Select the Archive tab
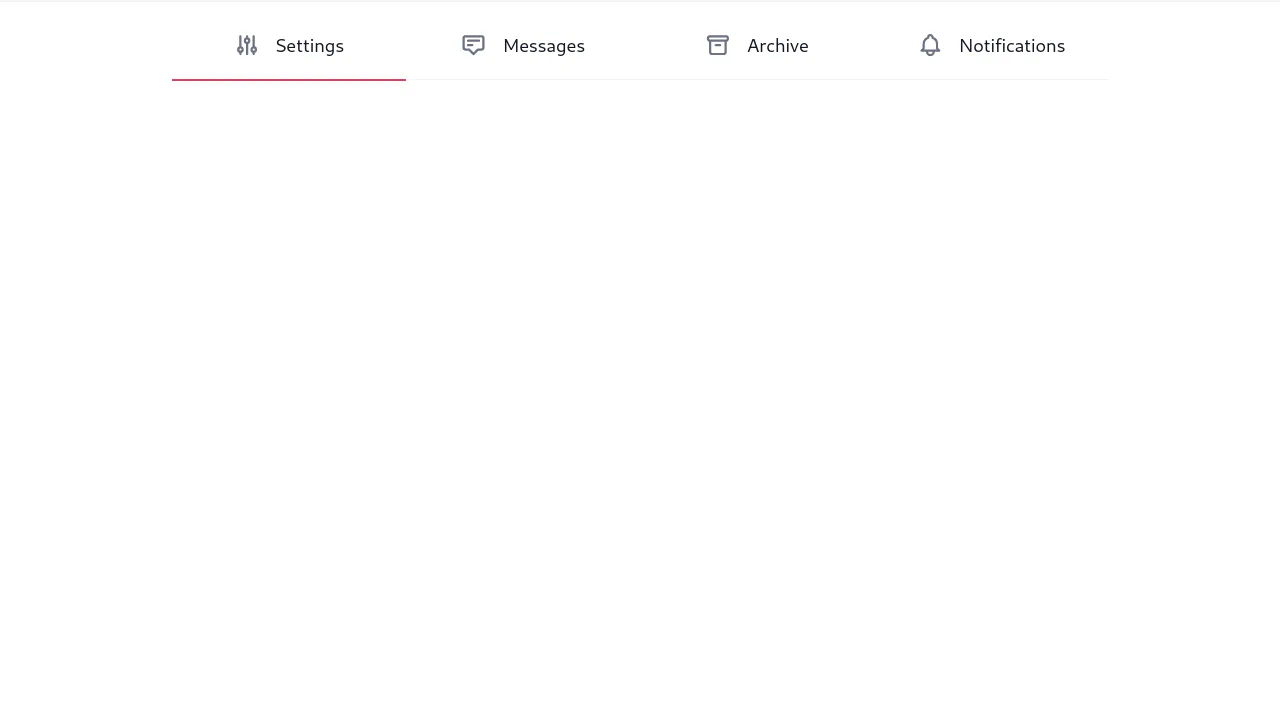This screenshot has width=1280, height=720. point(757,46)
